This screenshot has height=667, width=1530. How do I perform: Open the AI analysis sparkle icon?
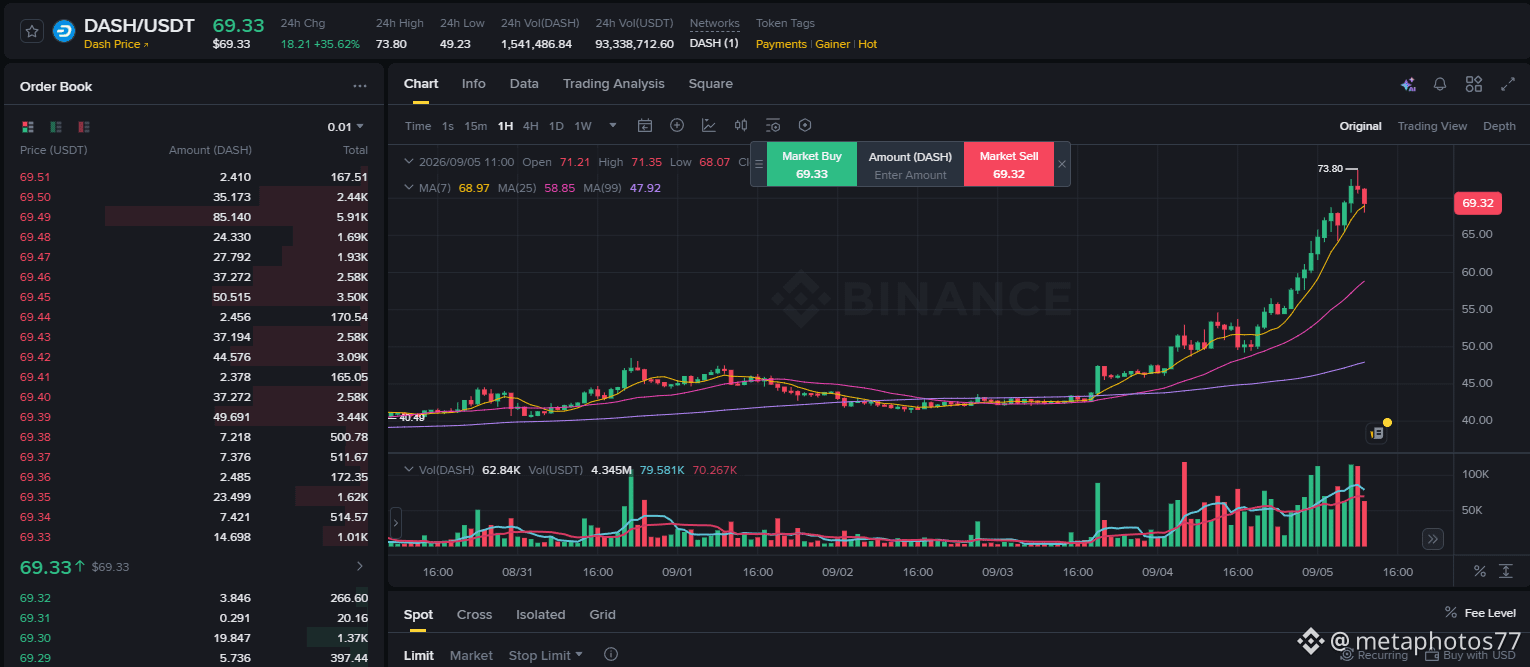click(x=1408, y=85)
